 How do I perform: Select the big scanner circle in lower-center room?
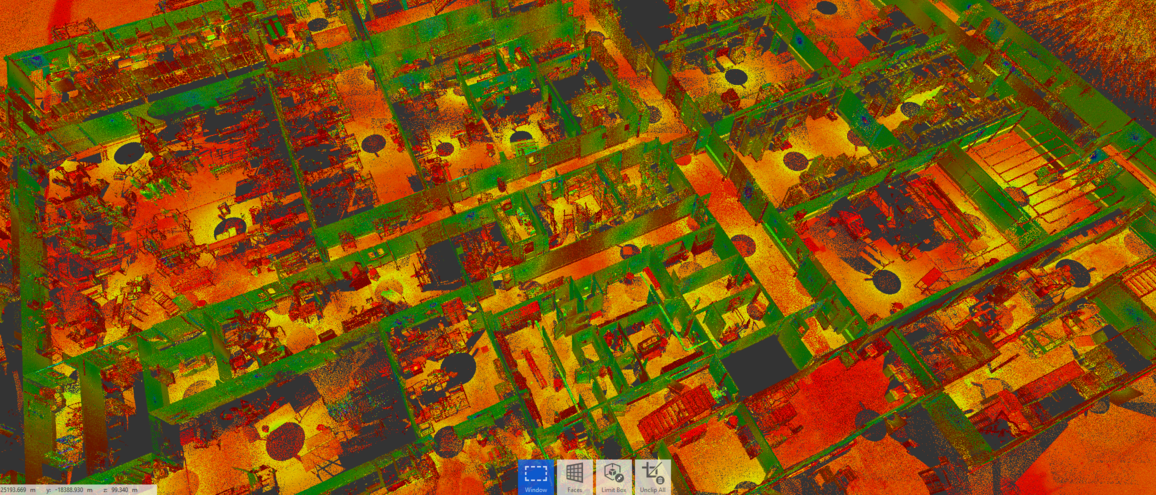pos(458,367)
